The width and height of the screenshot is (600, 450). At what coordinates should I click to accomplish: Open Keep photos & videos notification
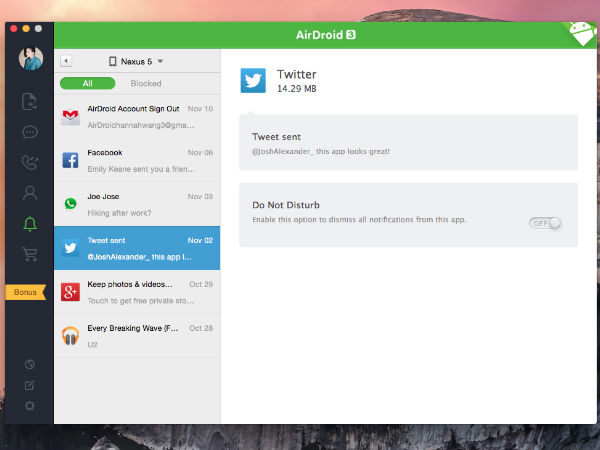pos(137,292)
